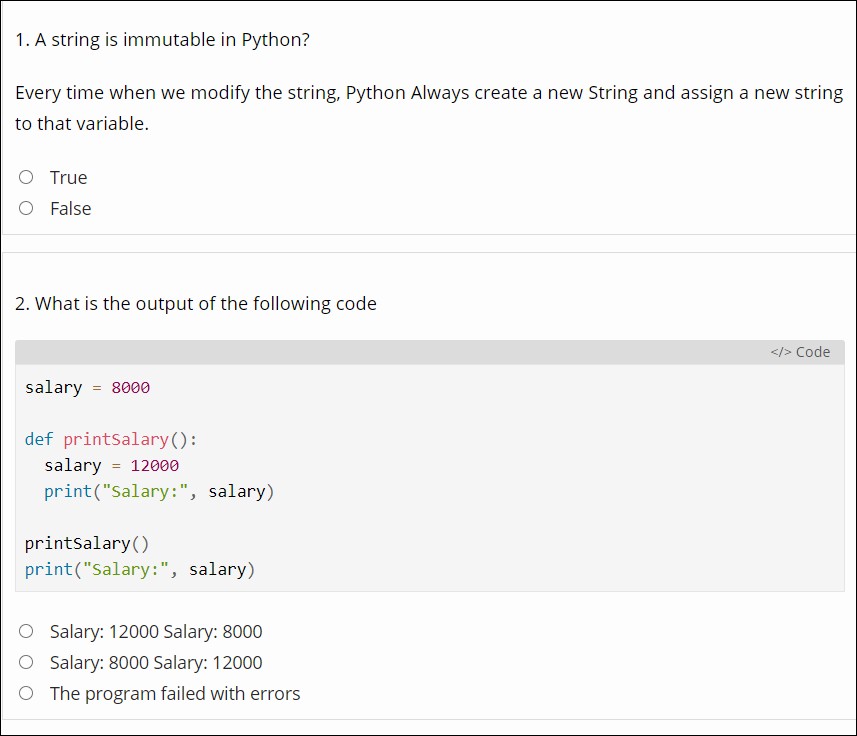Click question 1 heading about immutable strings
Screen dimensions: 857x736
162,40
